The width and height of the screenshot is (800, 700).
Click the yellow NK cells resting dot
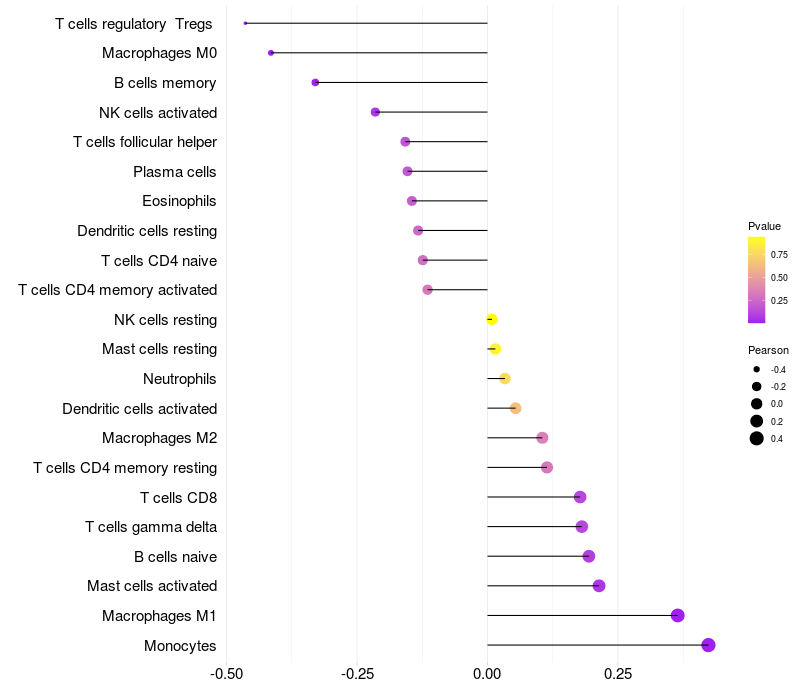coord(491,320)
